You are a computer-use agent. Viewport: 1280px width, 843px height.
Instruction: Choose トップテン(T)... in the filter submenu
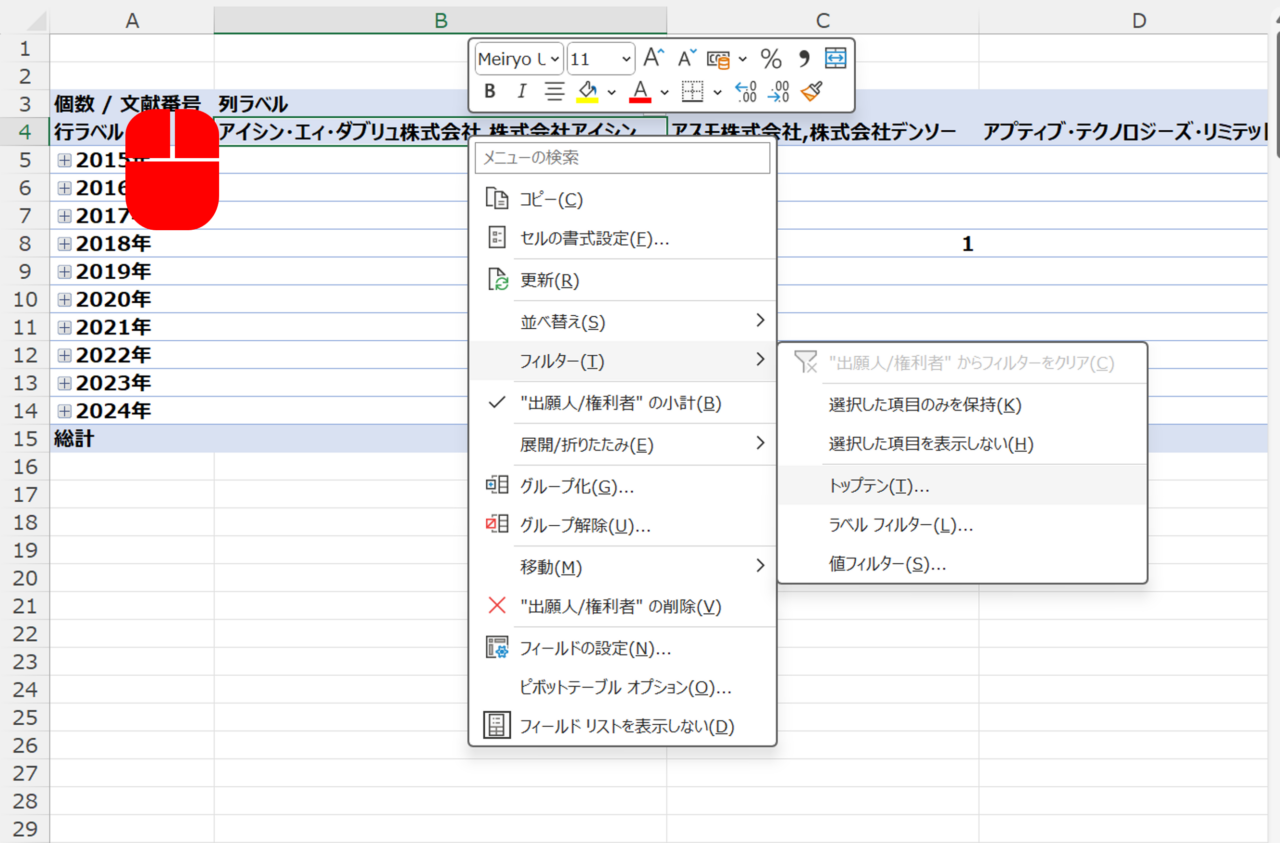(962, 485)
